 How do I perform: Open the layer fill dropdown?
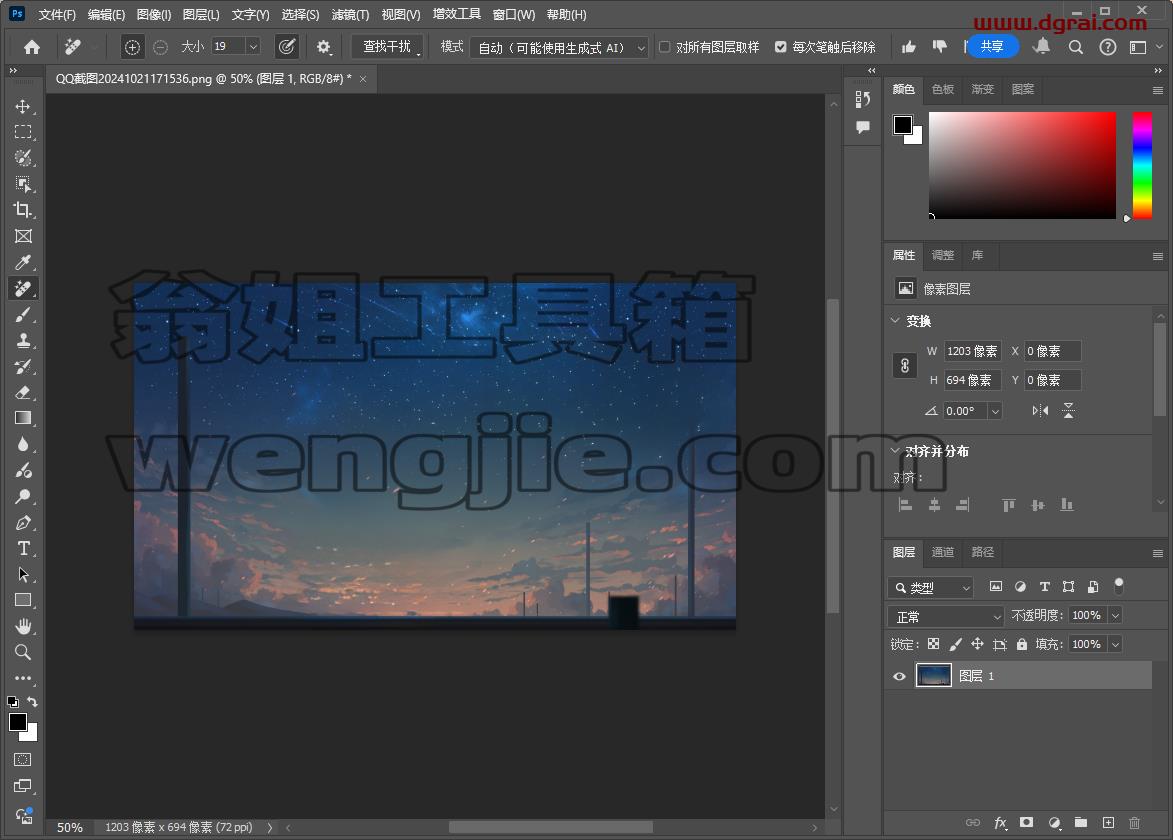click(1115, 644)
